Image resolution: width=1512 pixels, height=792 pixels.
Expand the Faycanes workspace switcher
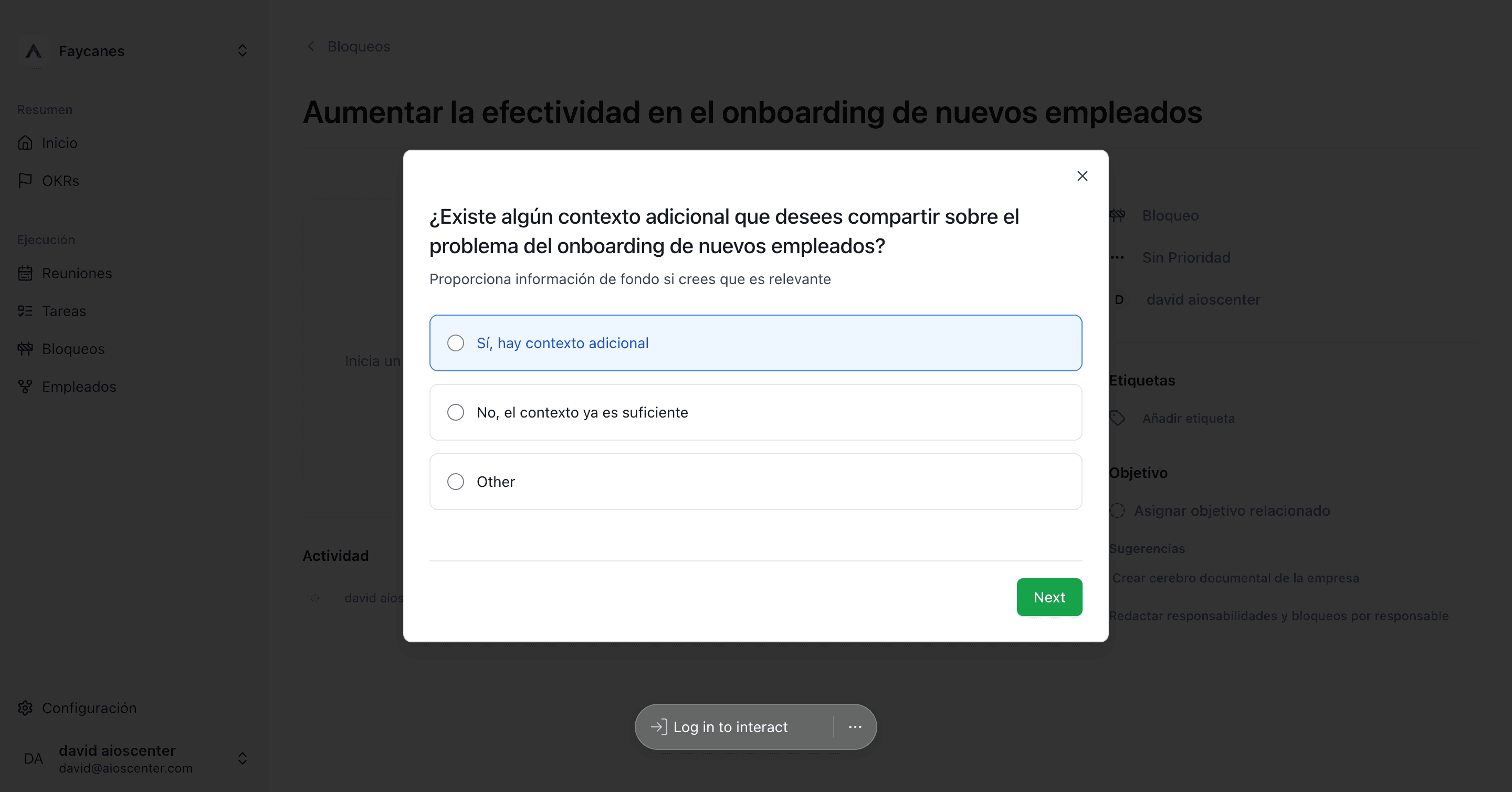(x=135, y=51)
